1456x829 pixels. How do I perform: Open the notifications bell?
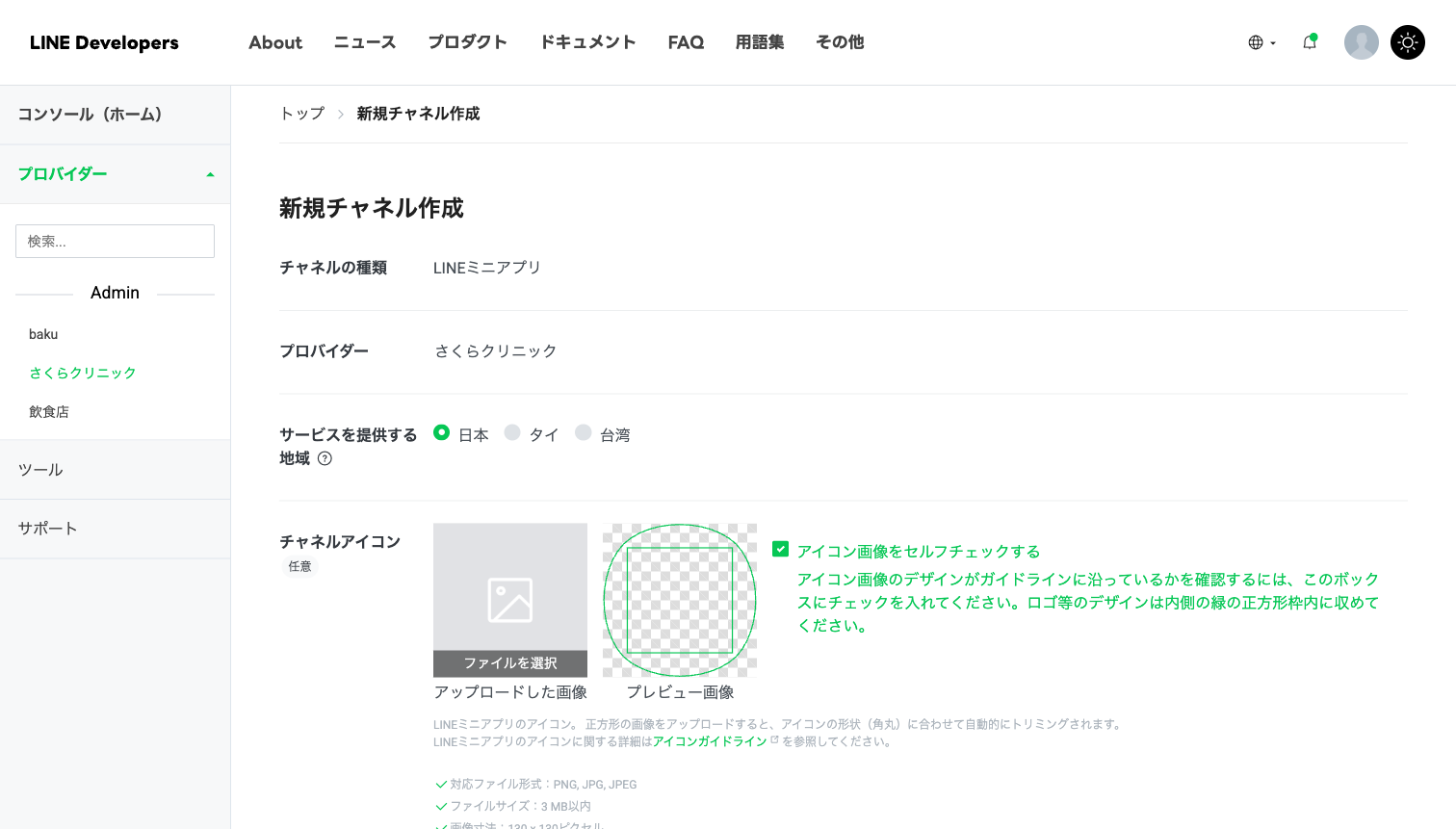tap(1310, 42)
